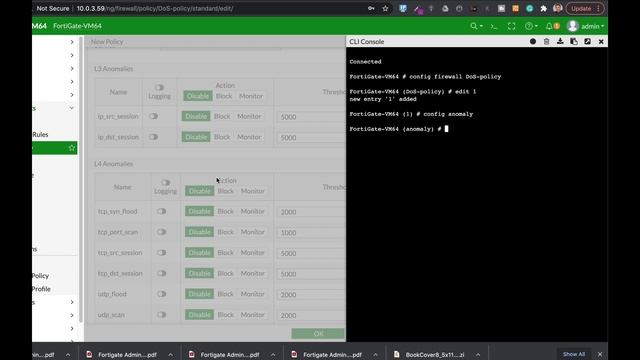Enable logging for tcp_syn_flood
The image size is (640, 360).
(162, 211)
